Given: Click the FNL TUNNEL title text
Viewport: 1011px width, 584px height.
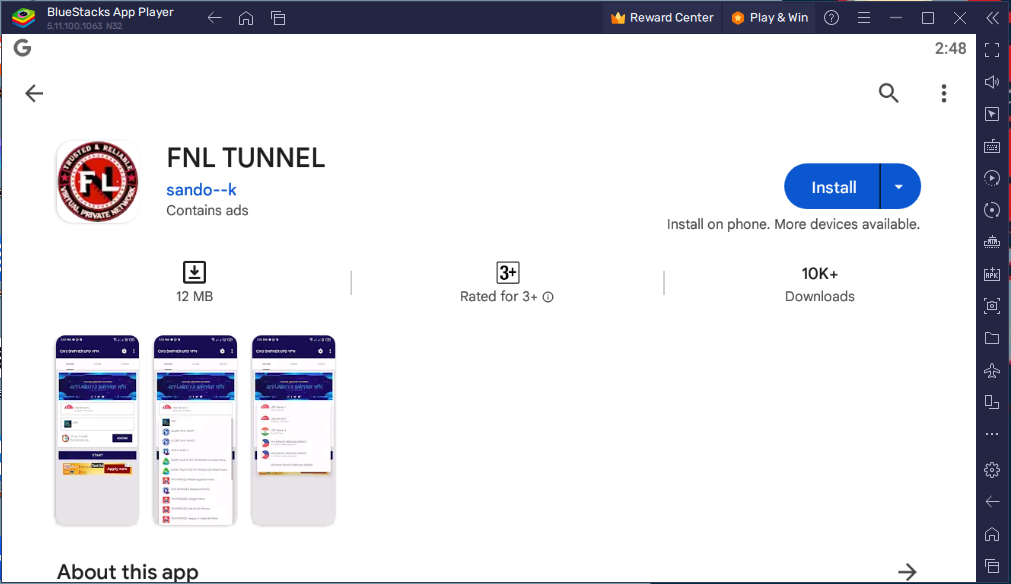Looking at the screenshot, I should [x=246, y=158].
